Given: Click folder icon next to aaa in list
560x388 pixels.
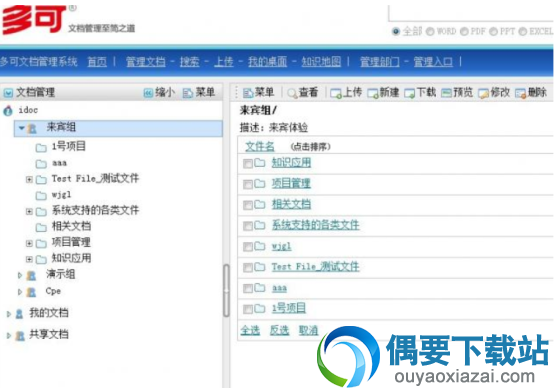Looking at the screenshot, I should 260,288.
